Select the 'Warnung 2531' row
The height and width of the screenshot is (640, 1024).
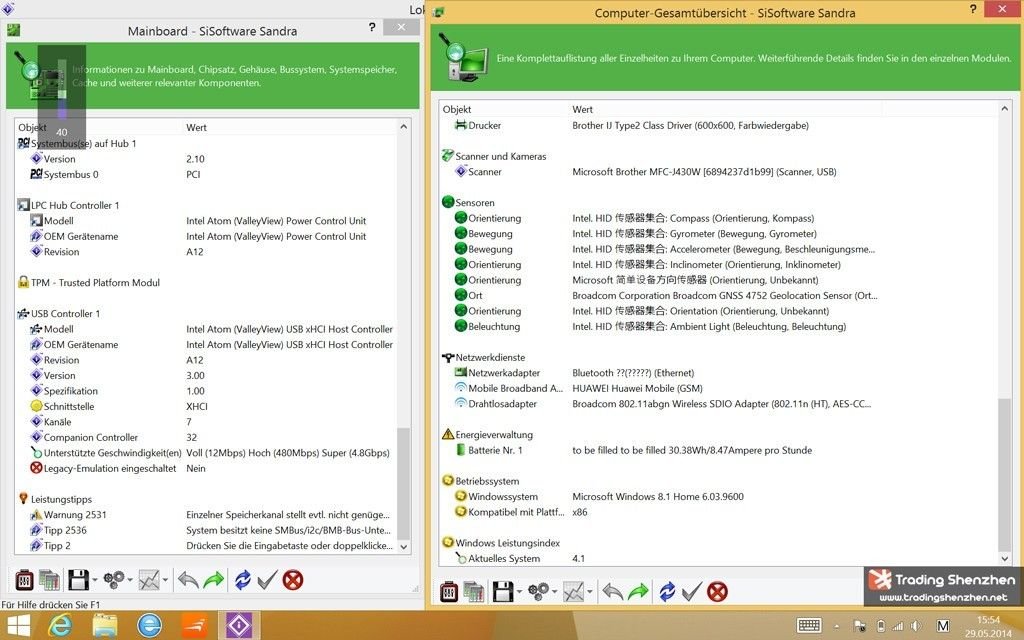point(206,515)
